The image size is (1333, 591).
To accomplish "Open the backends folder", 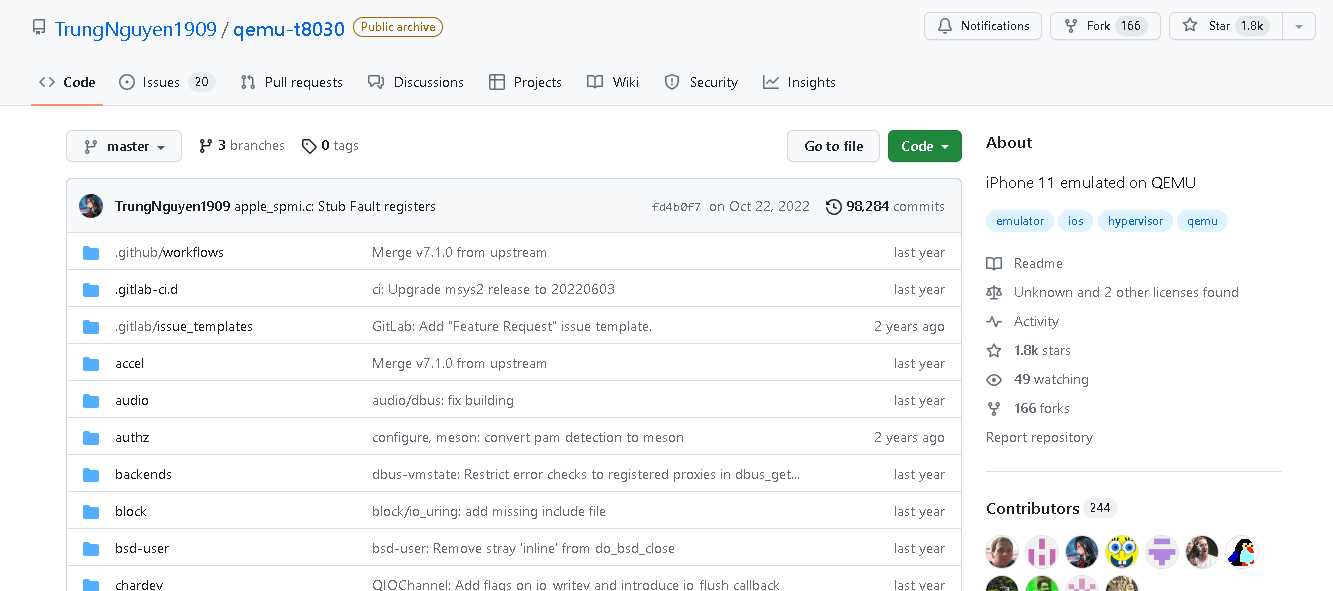I will point(143,475).
